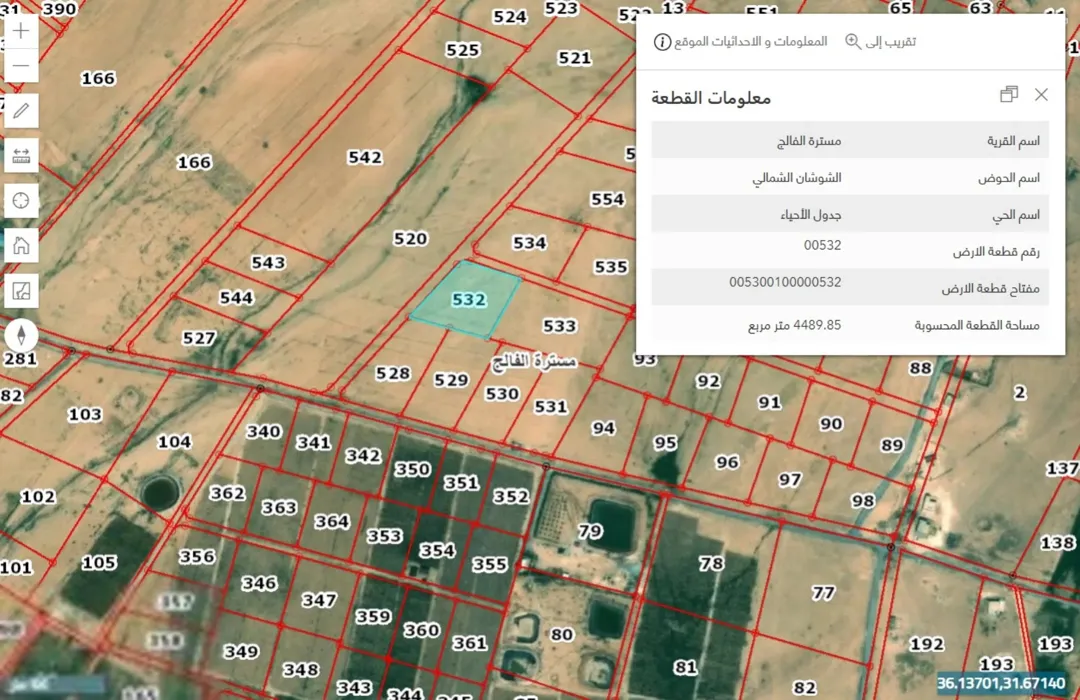
Task: Click parcel 79 with the pond
Action: [x=590, y=531]
